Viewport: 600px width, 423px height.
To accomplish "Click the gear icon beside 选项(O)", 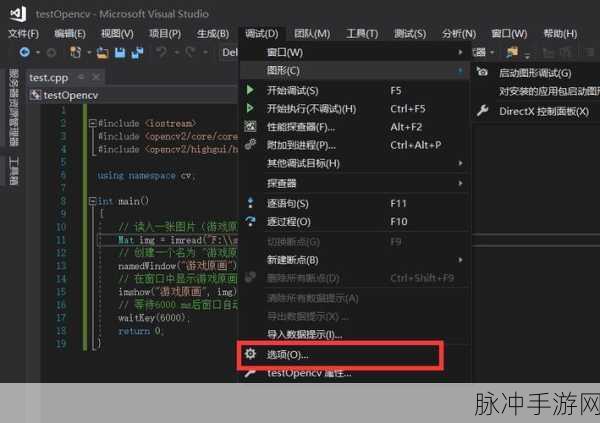I will [x=250, y=354].
